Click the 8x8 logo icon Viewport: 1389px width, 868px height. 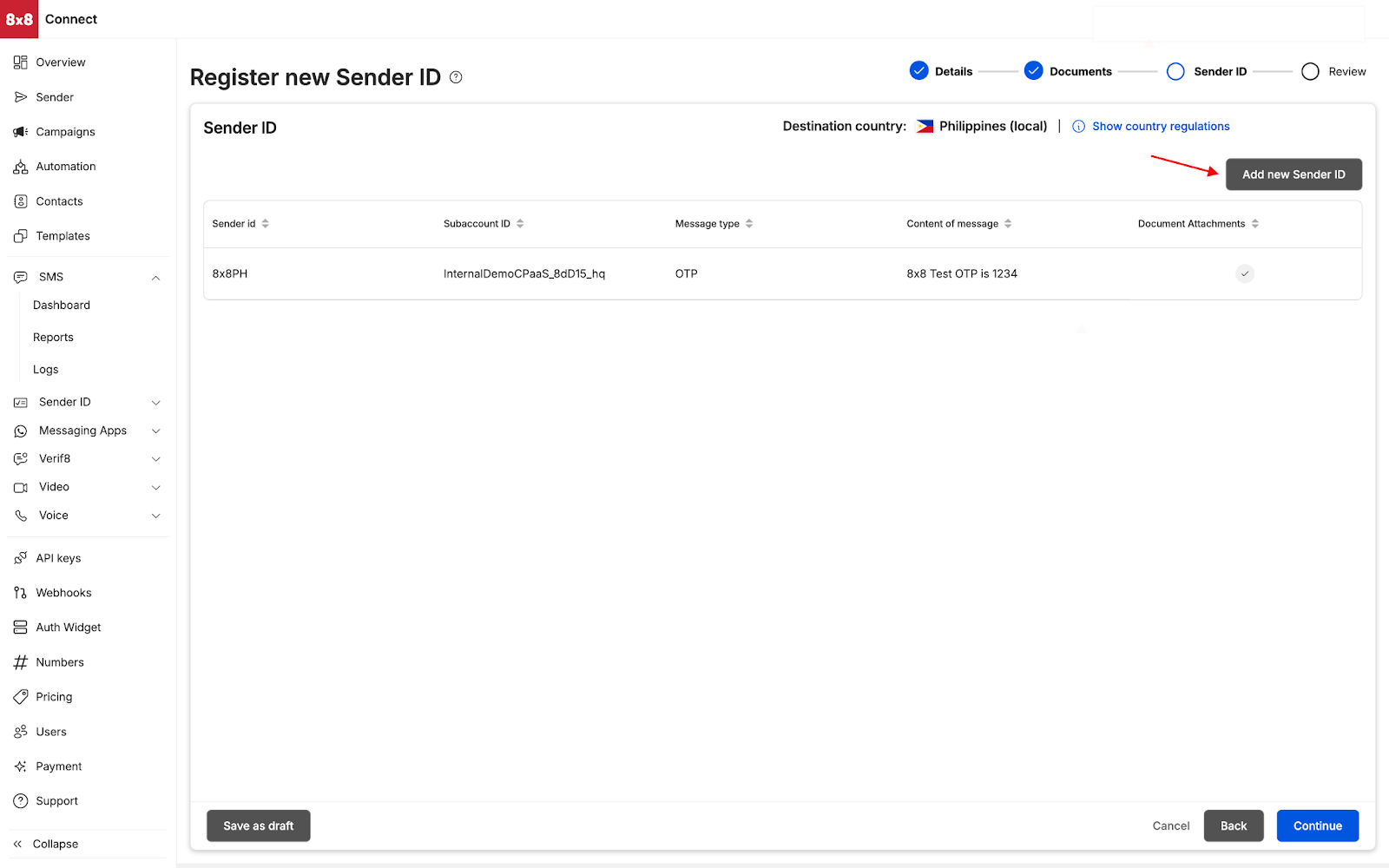coord(19,19)
